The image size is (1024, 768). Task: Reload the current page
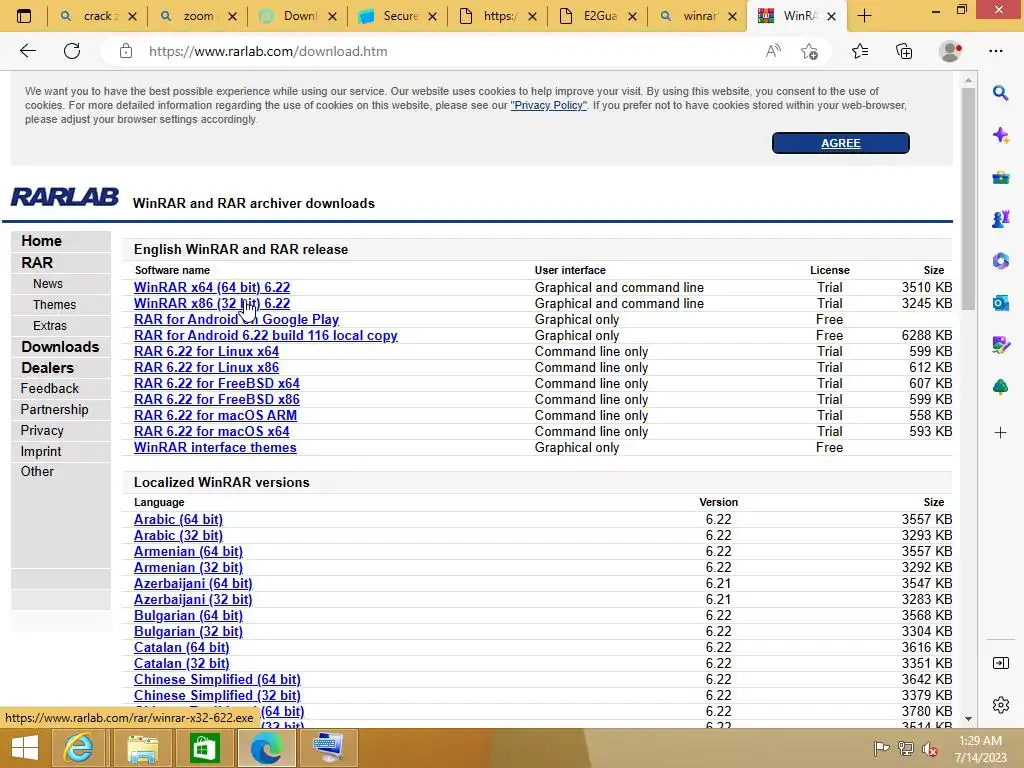coord(72,51)
